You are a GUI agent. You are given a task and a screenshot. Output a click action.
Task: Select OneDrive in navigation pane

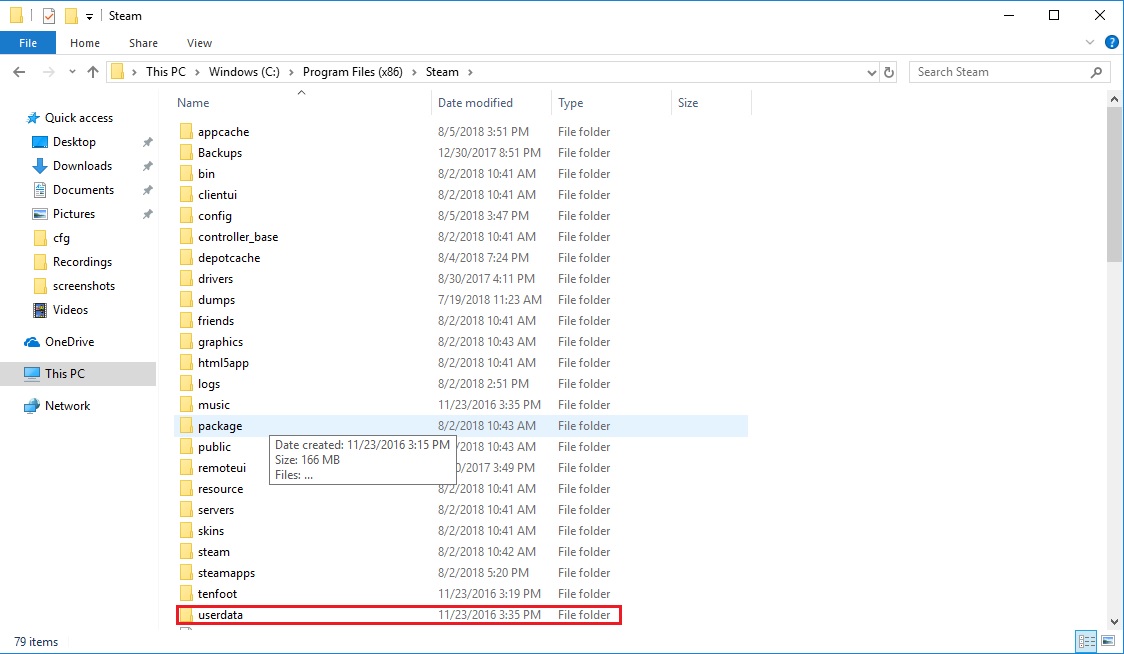(70, 342)
